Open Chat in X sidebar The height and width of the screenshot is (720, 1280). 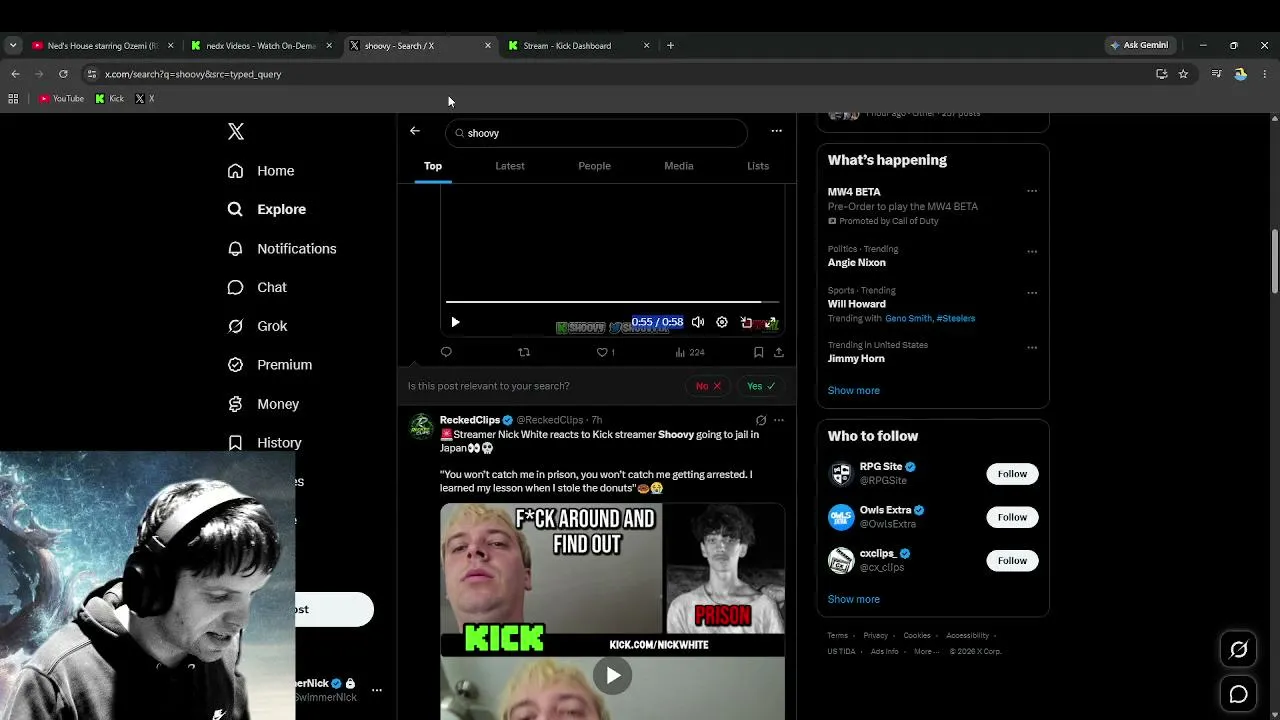point(257,287)
